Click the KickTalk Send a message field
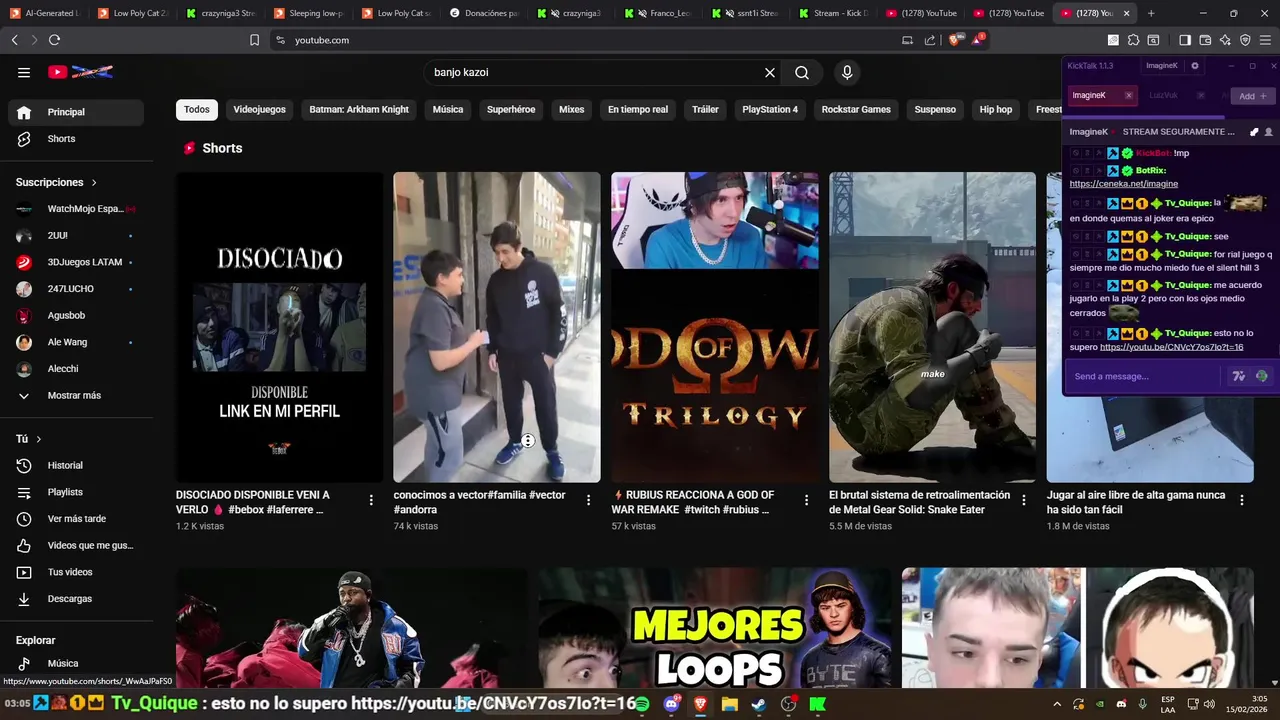Image resolution: width=1280 pixels, height=720 pixels. pos(1145,376)
